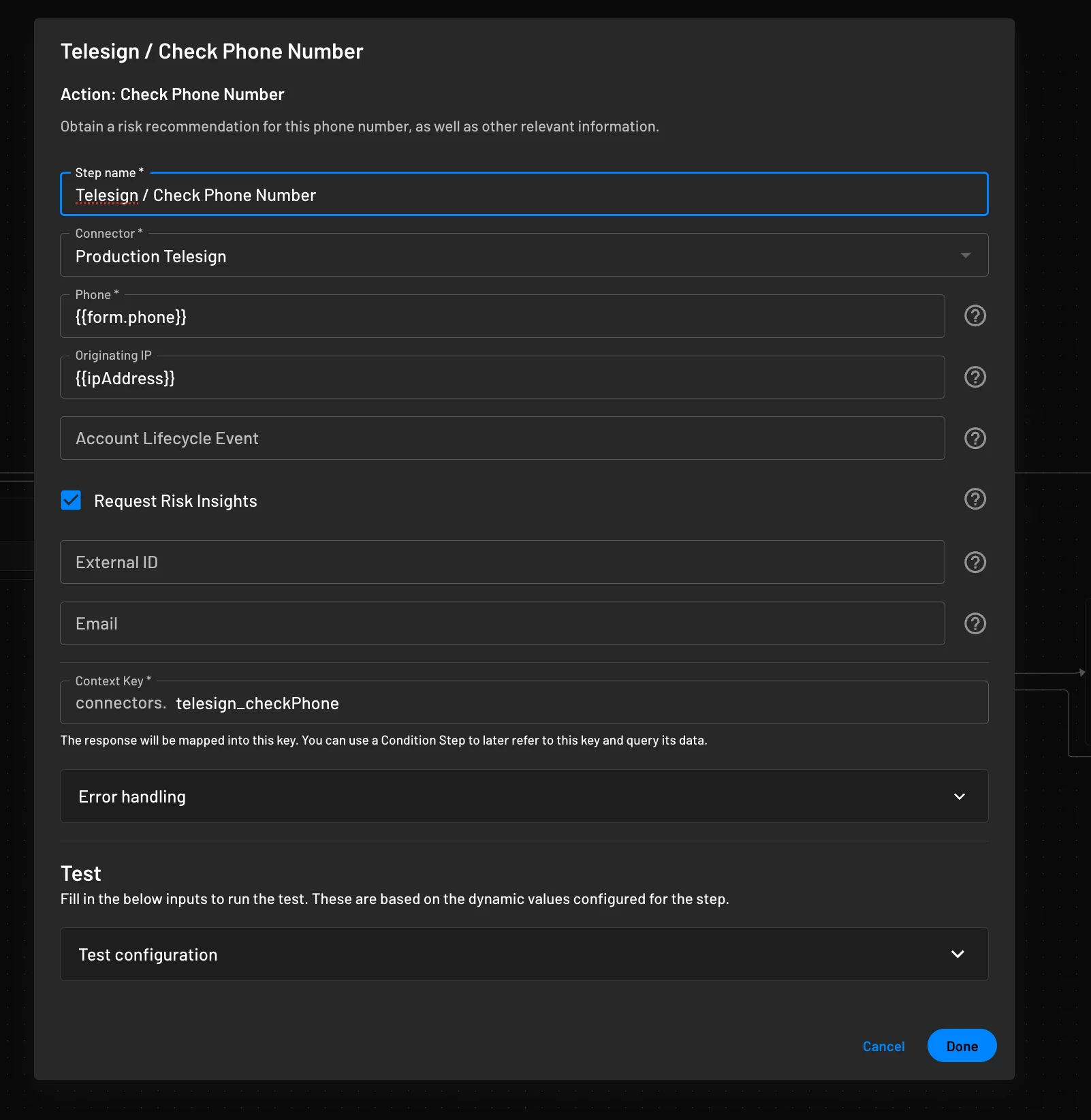Click the Cancel link
Screen dimensions: 1091x1120
pos(883,1046)
